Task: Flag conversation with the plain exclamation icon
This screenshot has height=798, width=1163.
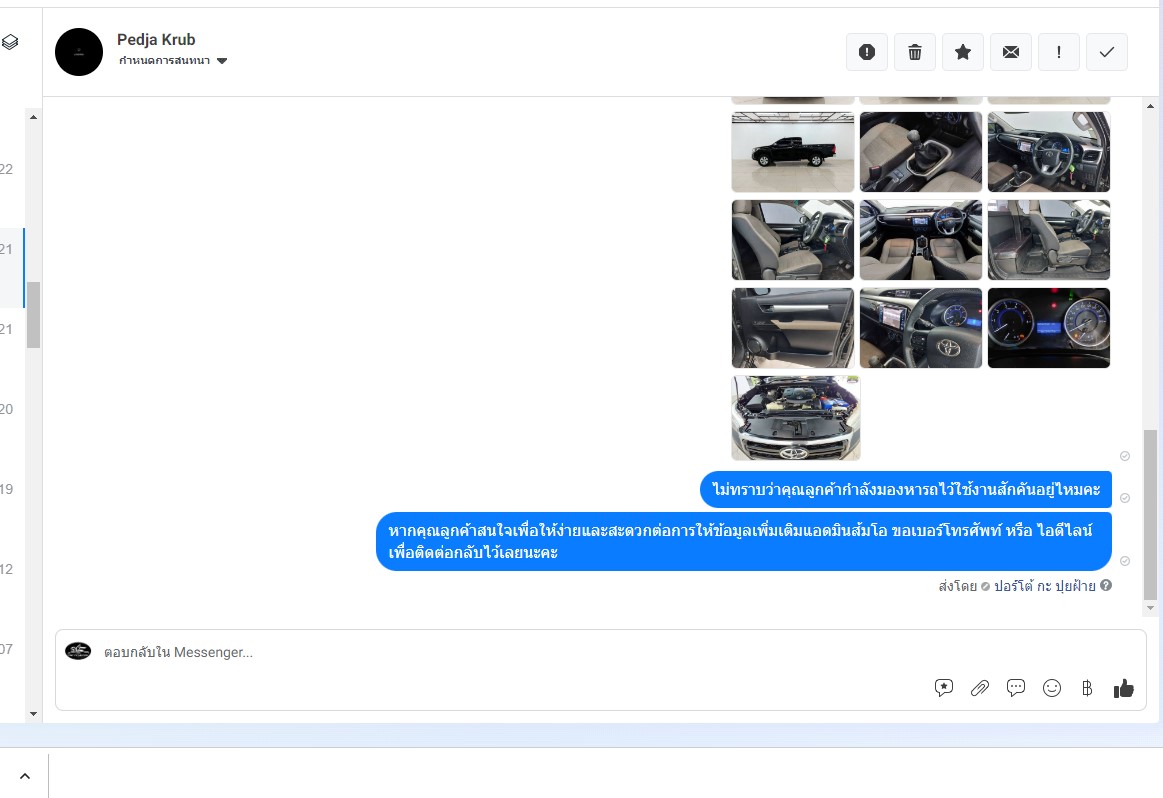Action: click(x=1059, y=52)
